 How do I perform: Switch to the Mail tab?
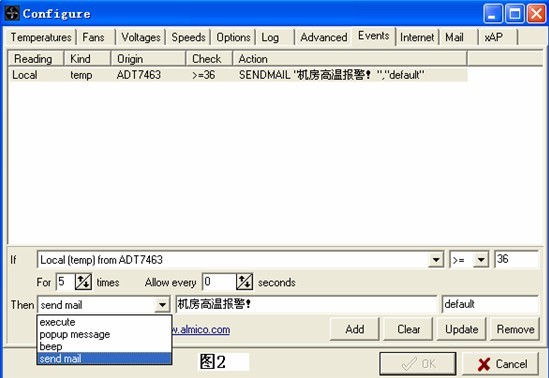pyautogui.click(x=454, y=37)
